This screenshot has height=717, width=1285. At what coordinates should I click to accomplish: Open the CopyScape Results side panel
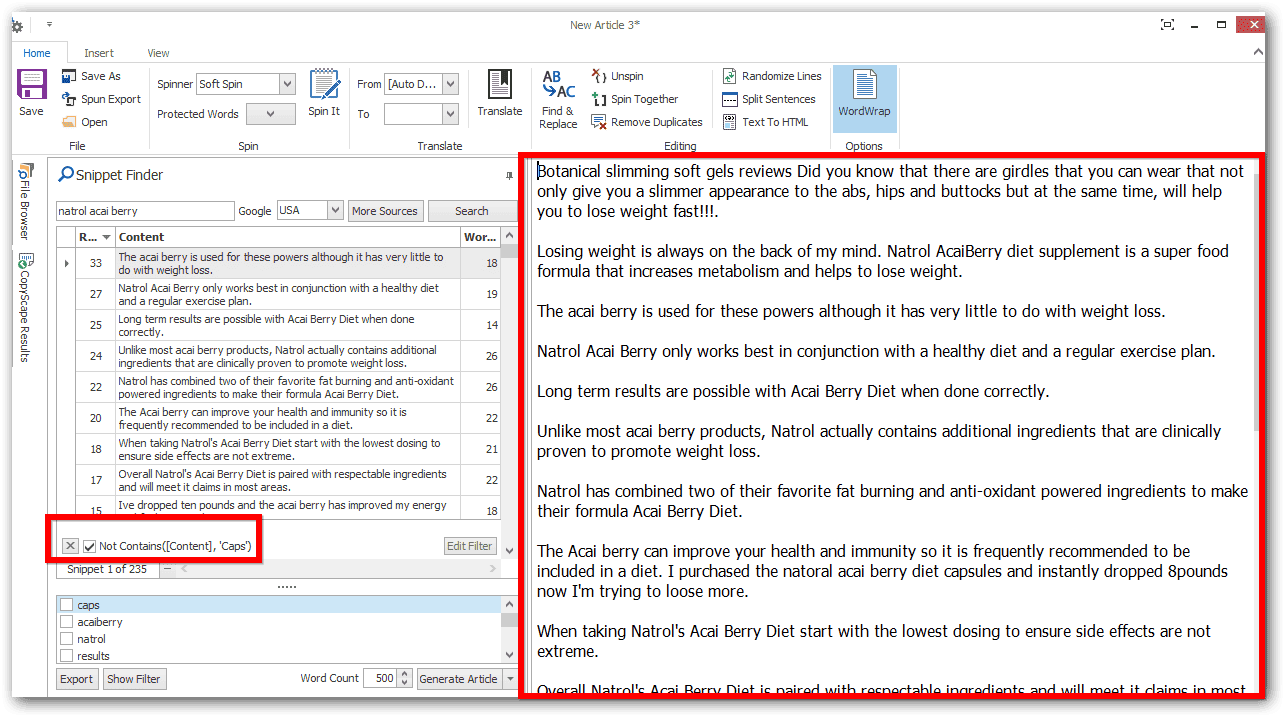(x=26, y=307)
